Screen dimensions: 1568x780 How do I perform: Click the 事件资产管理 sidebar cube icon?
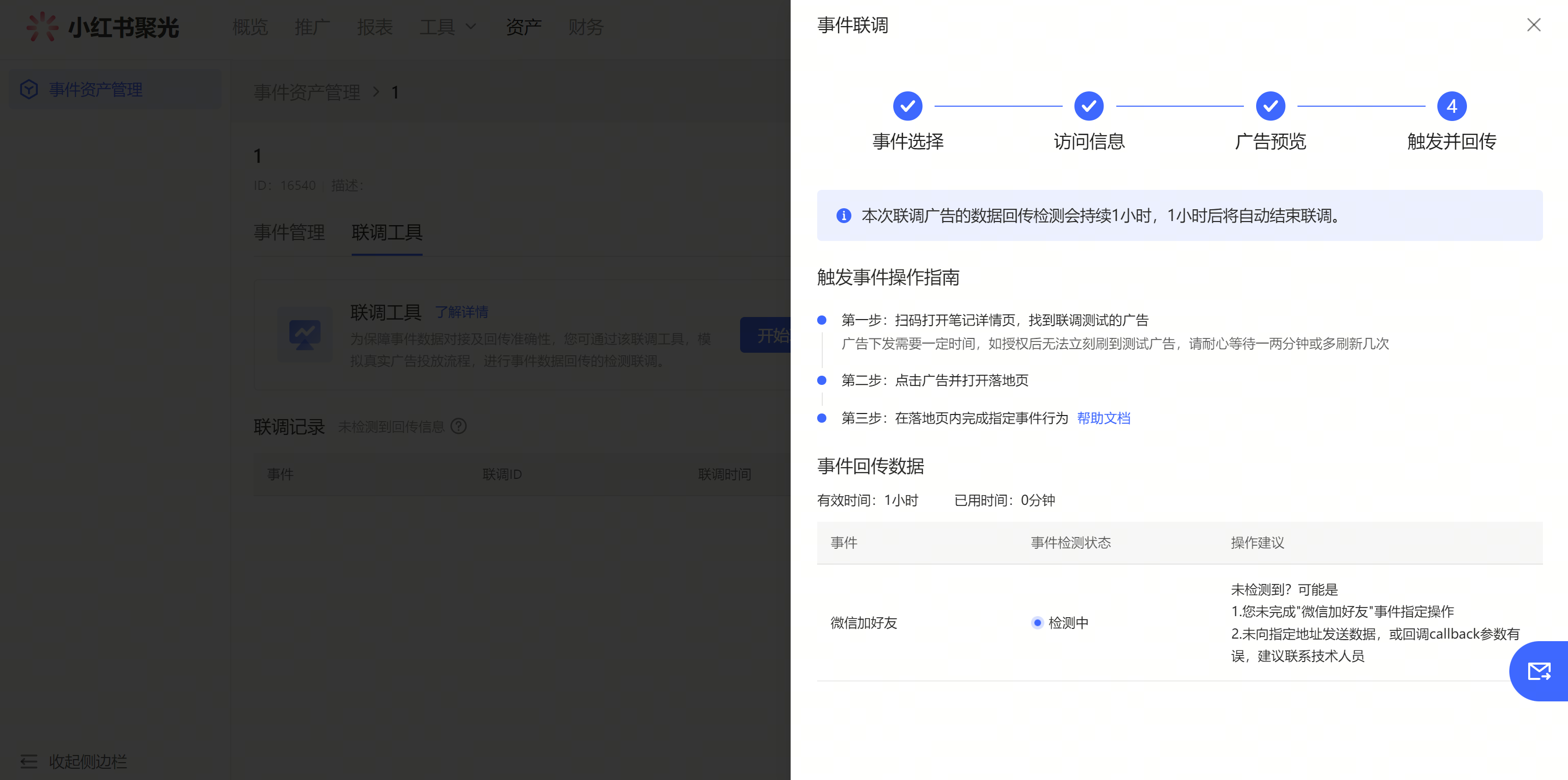point(29,89)
